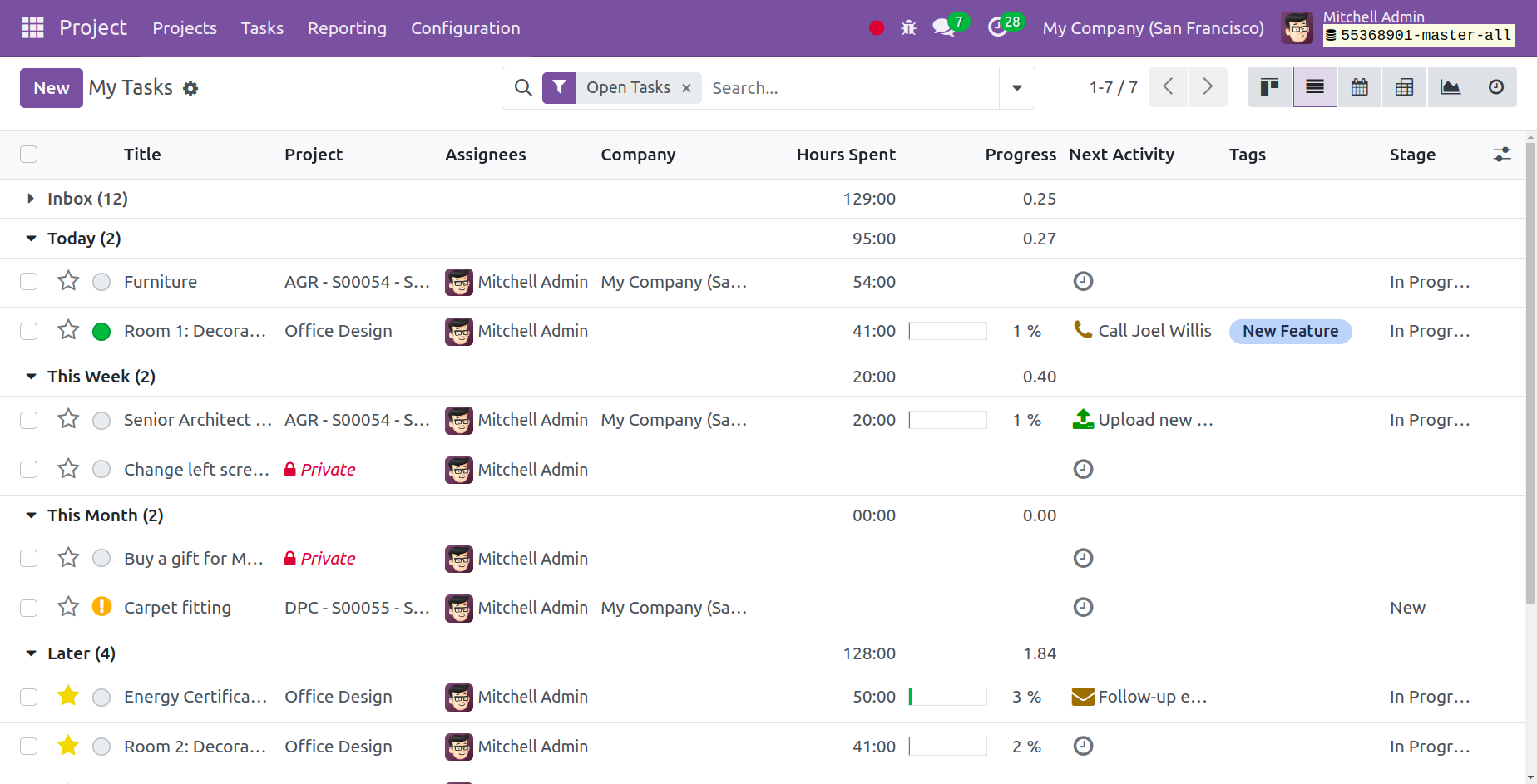This screenshot has height=784, width=1537.
Task: Open conversations with 7 messages
Action: tap(949, 26)
